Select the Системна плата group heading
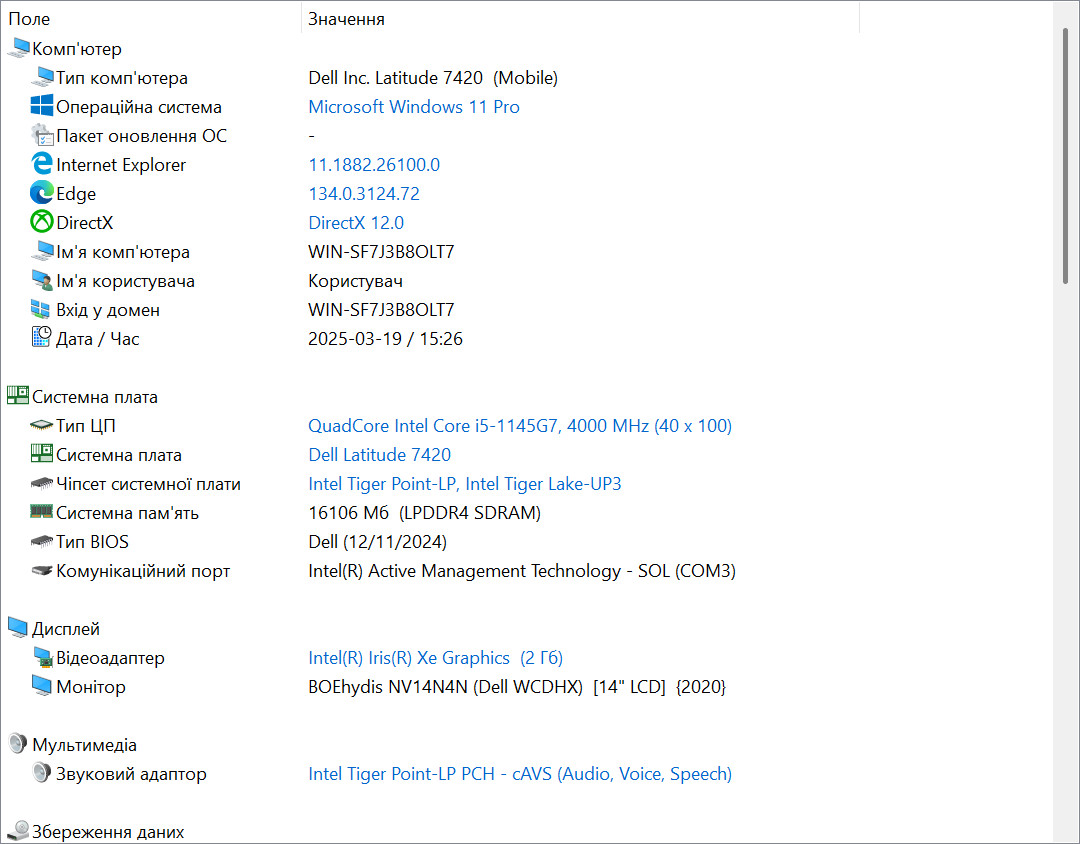This screenshot has width=1080, height=844. [94, 397]
